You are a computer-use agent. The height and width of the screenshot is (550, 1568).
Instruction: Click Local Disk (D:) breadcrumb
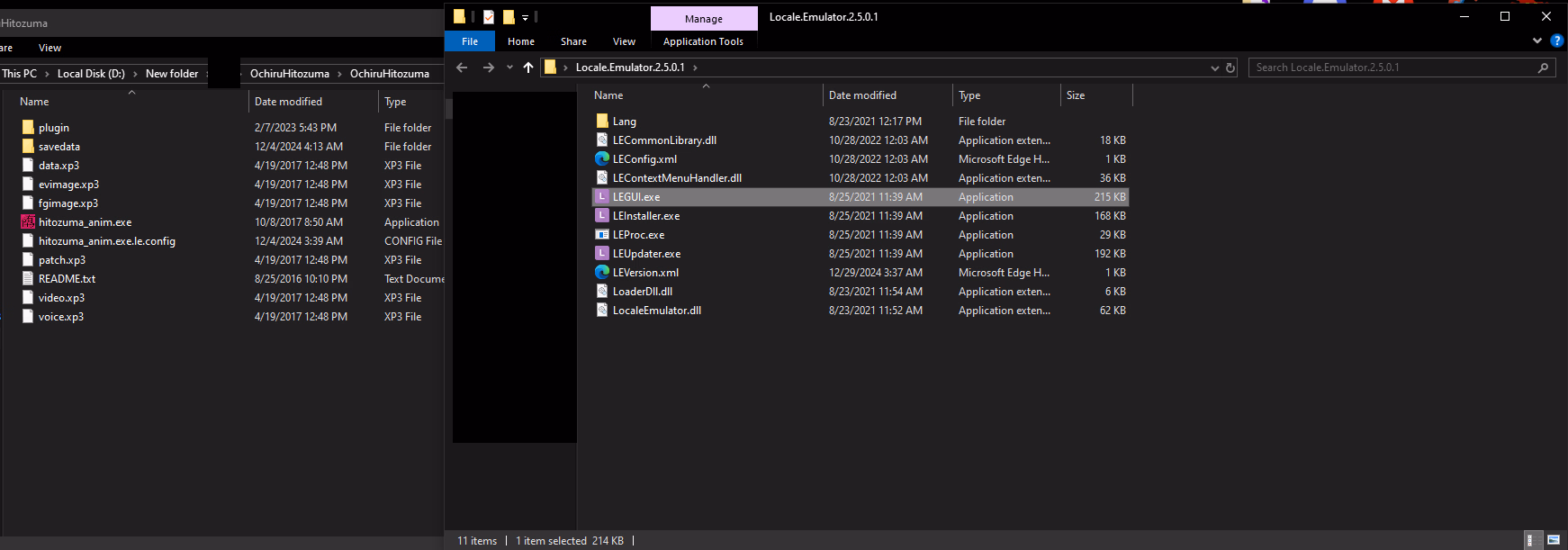tap(91, 74)
